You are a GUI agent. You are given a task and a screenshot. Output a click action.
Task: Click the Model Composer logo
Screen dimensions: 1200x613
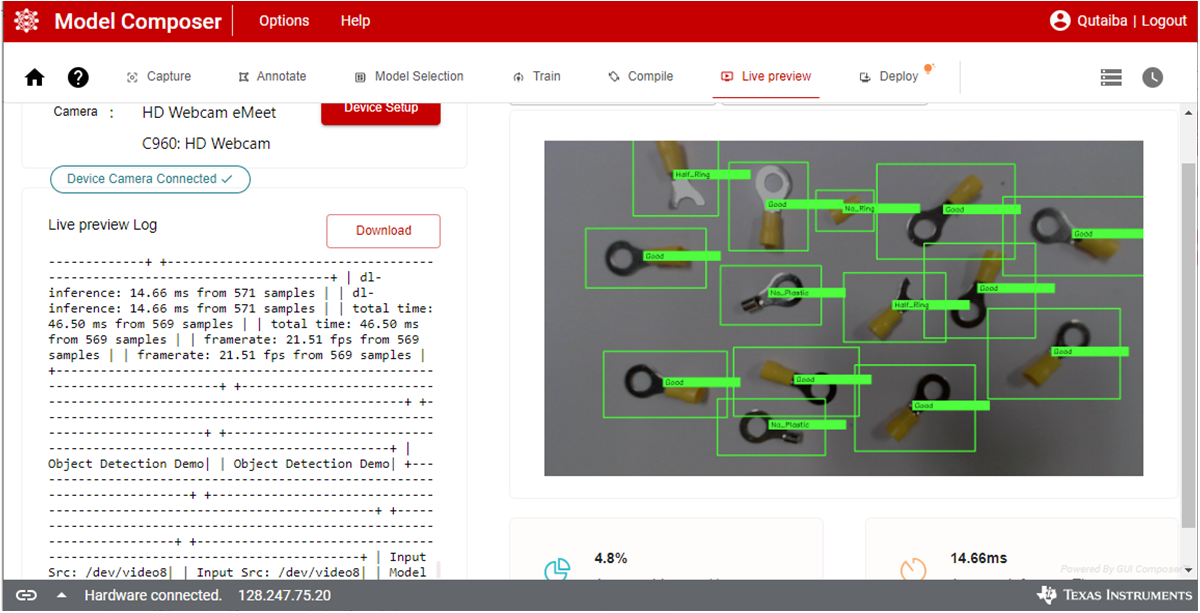[x=27, y=21]
